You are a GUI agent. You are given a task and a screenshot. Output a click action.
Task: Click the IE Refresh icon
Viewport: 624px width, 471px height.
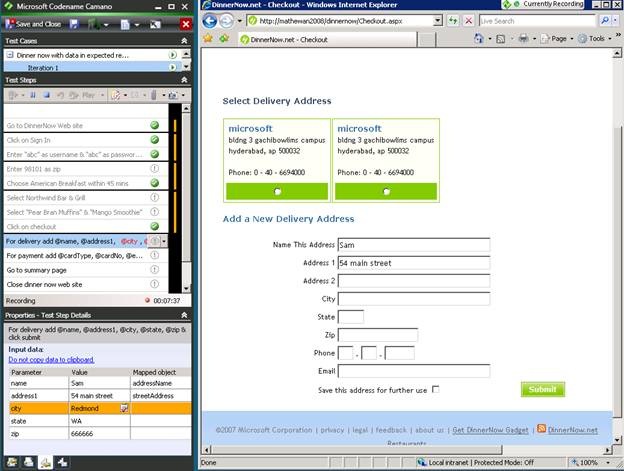tap(453, 21)
